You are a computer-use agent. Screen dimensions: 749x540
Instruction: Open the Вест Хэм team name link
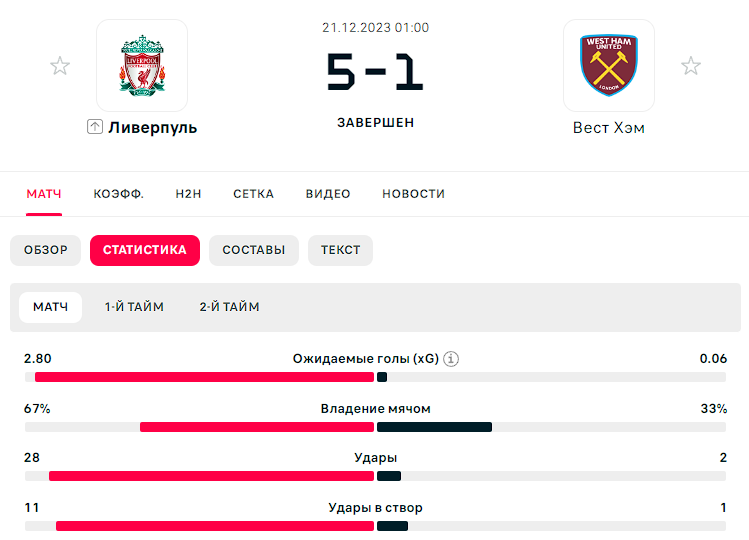pos(609,128)
